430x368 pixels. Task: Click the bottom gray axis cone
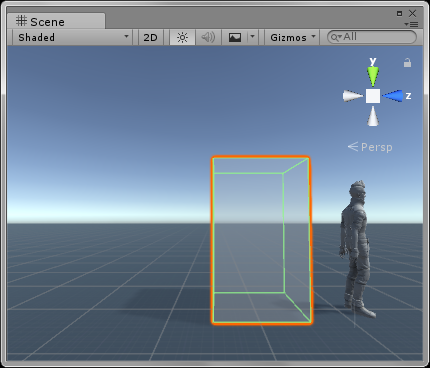[373, 116]
